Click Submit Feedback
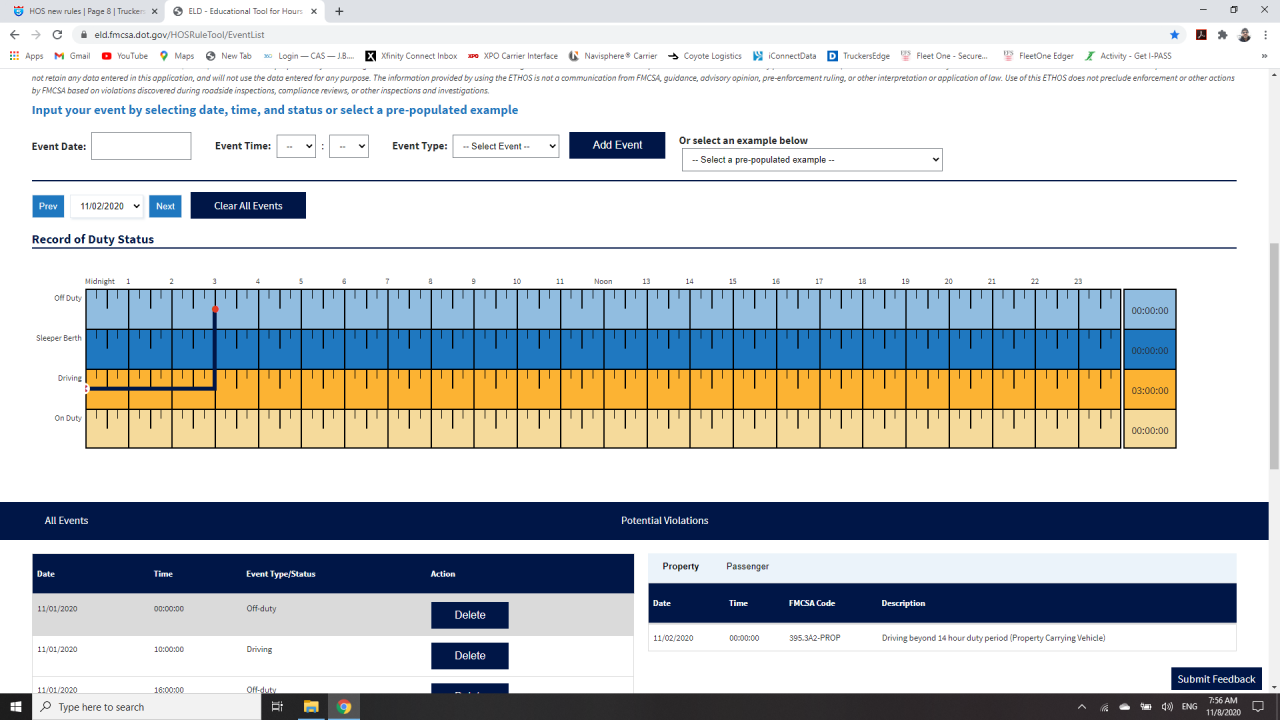 (1216, 679)
